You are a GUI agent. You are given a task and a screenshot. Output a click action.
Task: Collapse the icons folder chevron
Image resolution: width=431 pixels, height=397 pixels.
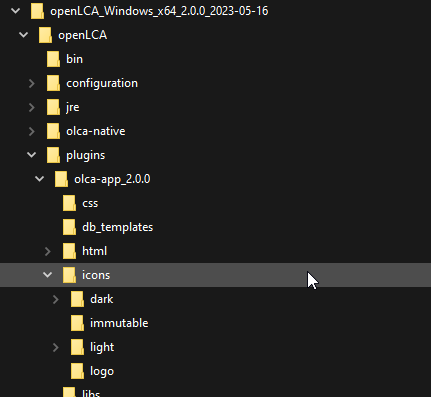[48, 275]
